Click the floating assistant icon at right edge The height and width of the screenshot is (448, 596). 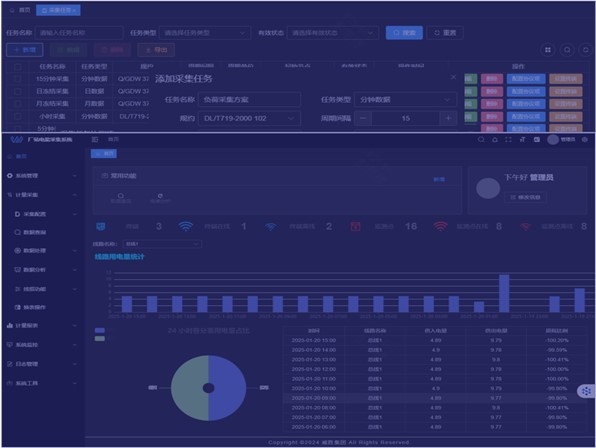586,391
